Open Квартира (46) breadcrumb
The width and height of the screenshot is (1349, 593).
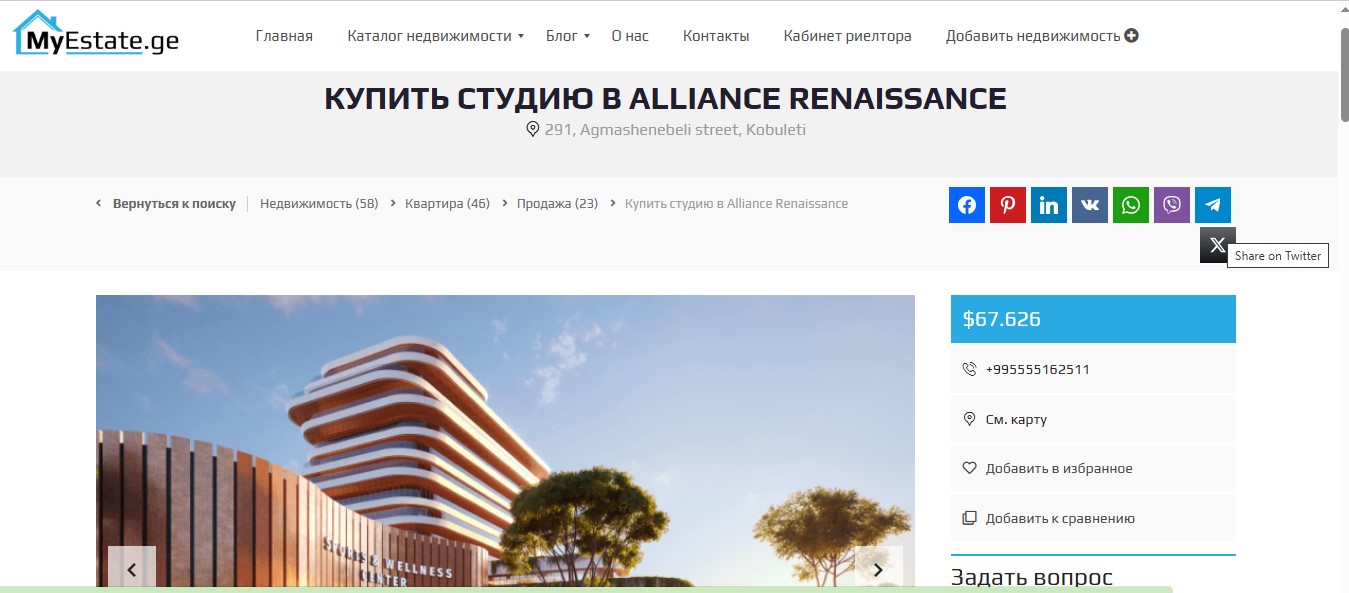[447, 204]
